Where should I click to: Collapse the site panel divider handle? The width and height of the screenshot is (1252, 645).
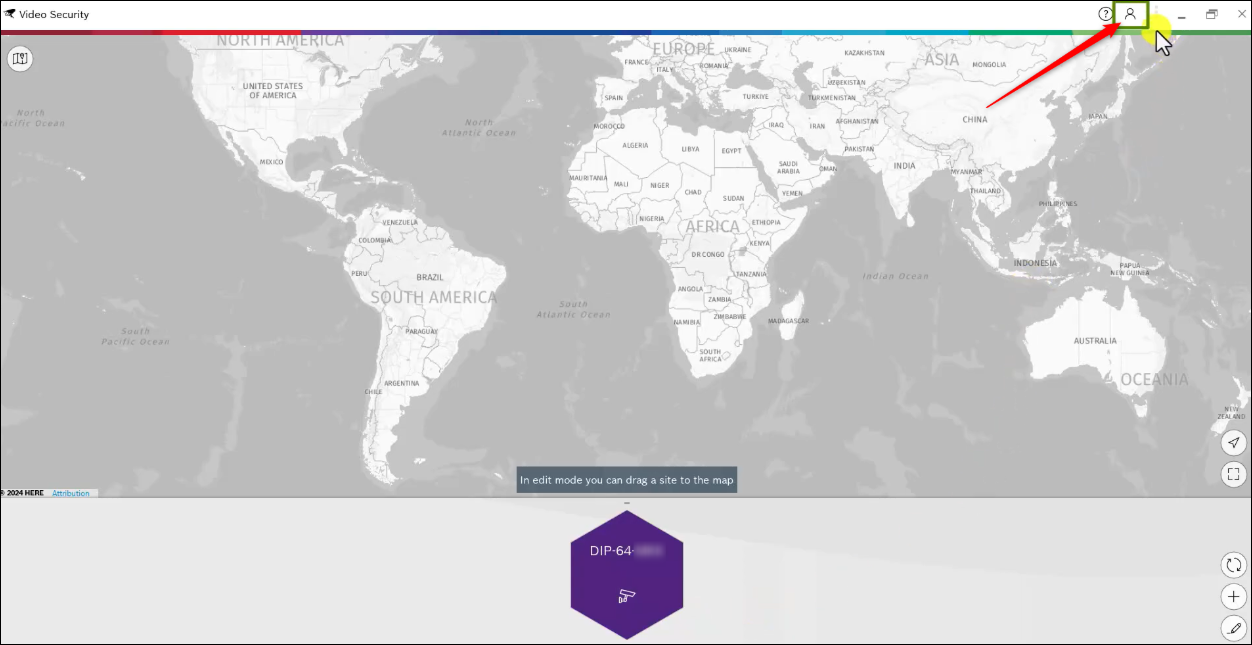(627, 502)
